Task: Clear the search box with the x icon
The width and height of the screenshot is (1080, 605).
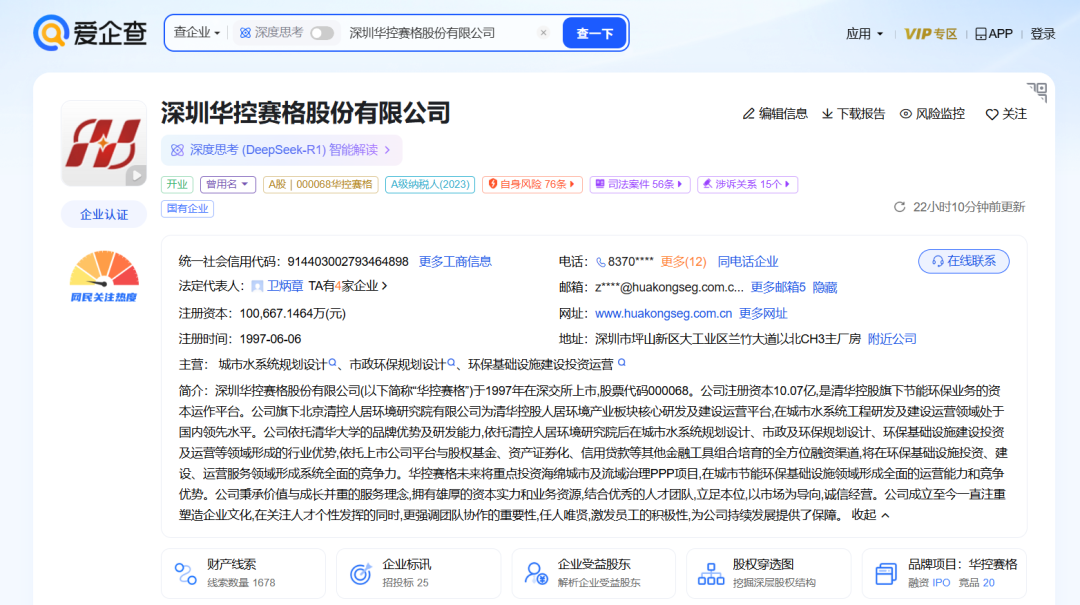Action: click(543, 32)
